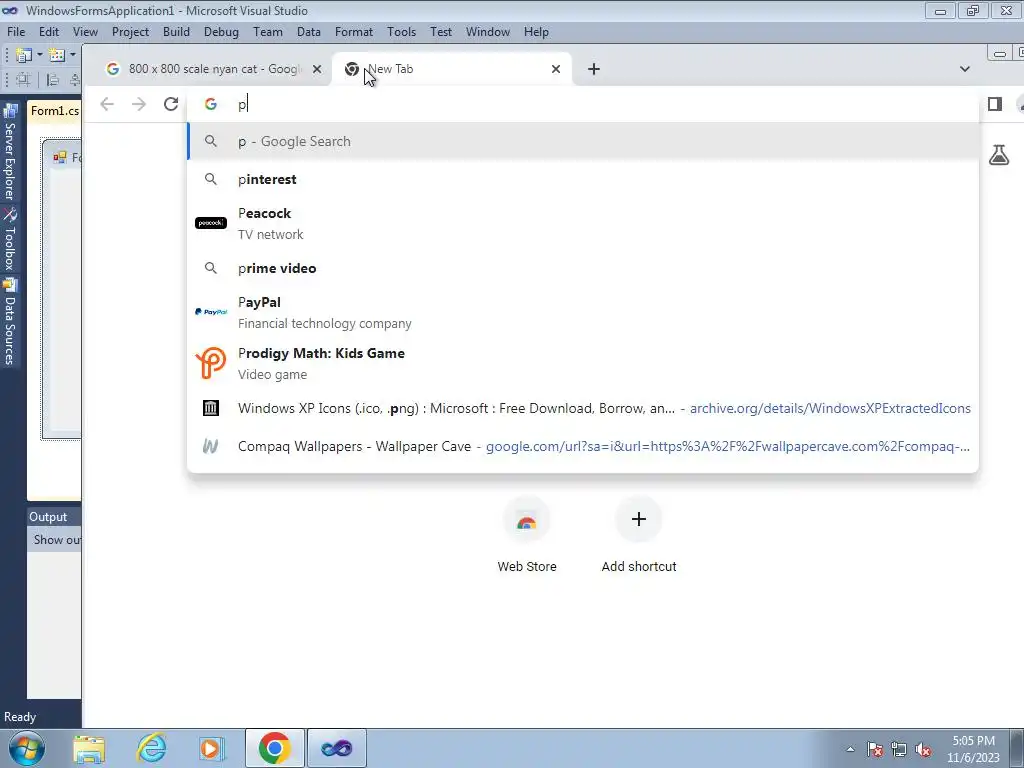Open Visual Studio Build menu
Screen dimensions: 1024x768
pos(176,31)
